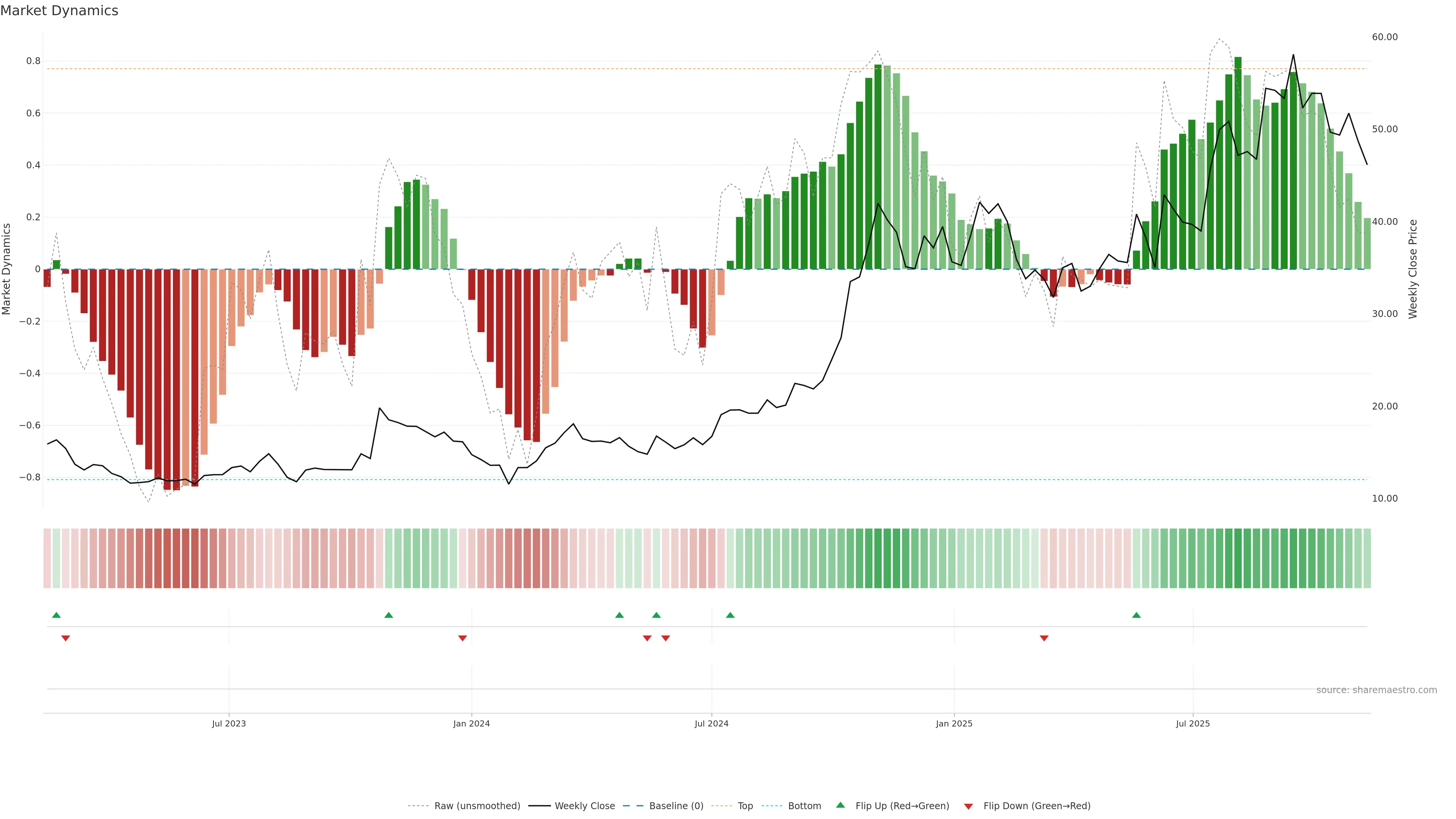Click the first red flip-down triangle marker
Screen dimensions: 1456x819
click(x=66, y=638)
